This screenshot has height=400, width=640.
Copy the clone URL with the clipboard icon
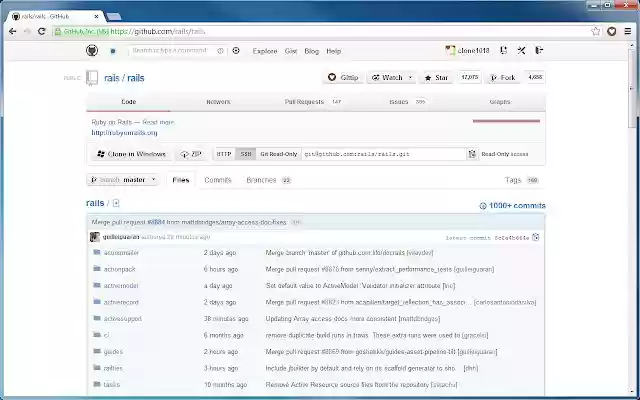tap(472, 154)
